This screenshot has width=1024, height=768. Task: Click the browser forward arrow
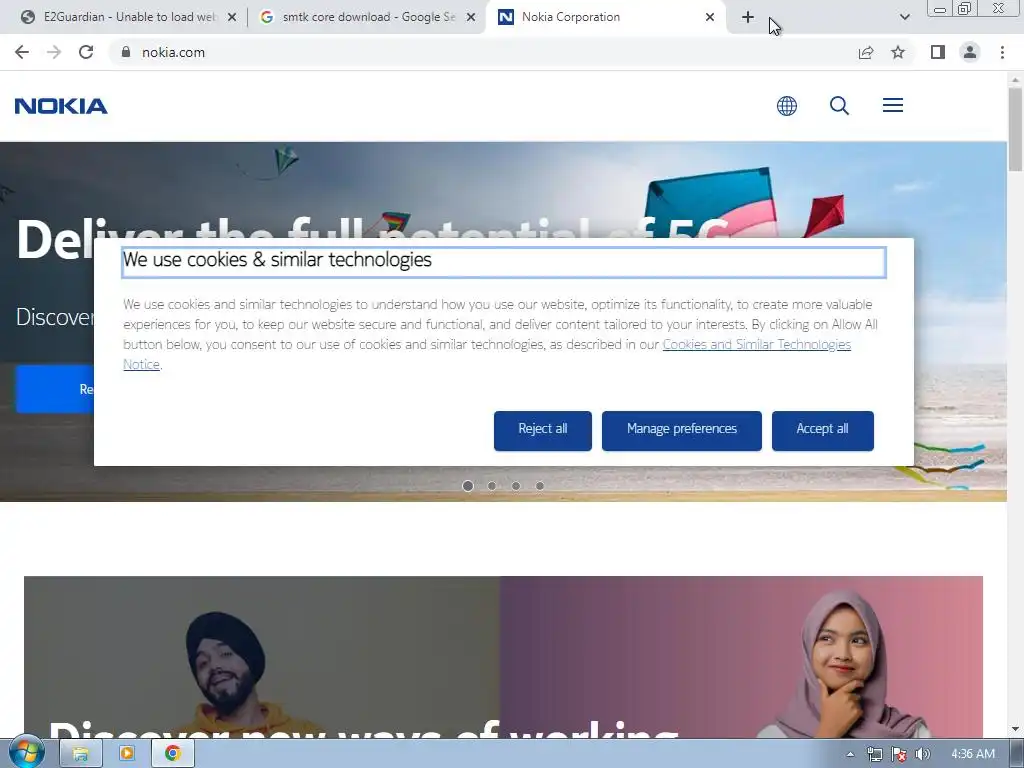coord(54,52)
